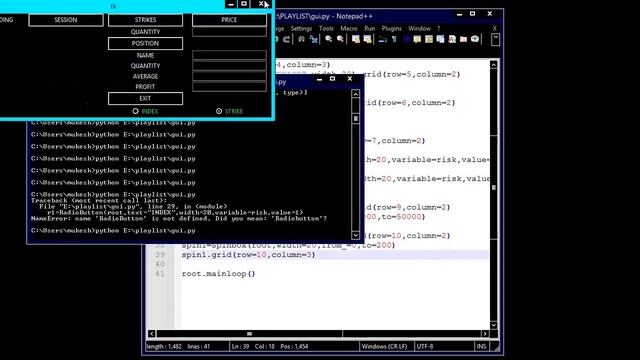The image size is (640, 360).
Task: Open the Tools menu in Notepad++
Action: pos(326,29)
